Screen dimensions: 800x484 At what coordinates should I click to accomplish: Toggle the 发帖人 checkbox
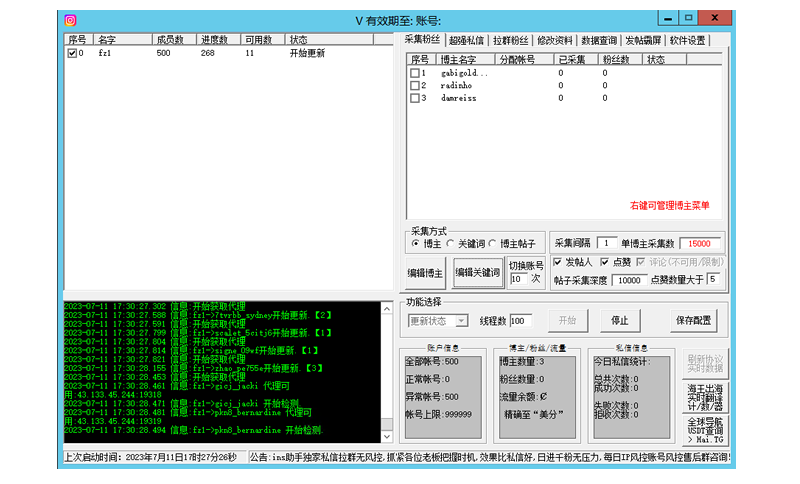click(558, 262)
